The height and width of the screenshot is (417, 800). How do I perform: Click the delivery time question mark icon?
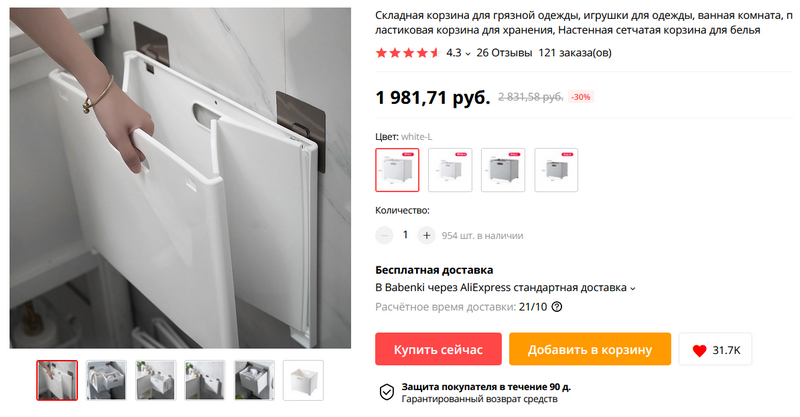pyautogui.click(x=557, y=307)
